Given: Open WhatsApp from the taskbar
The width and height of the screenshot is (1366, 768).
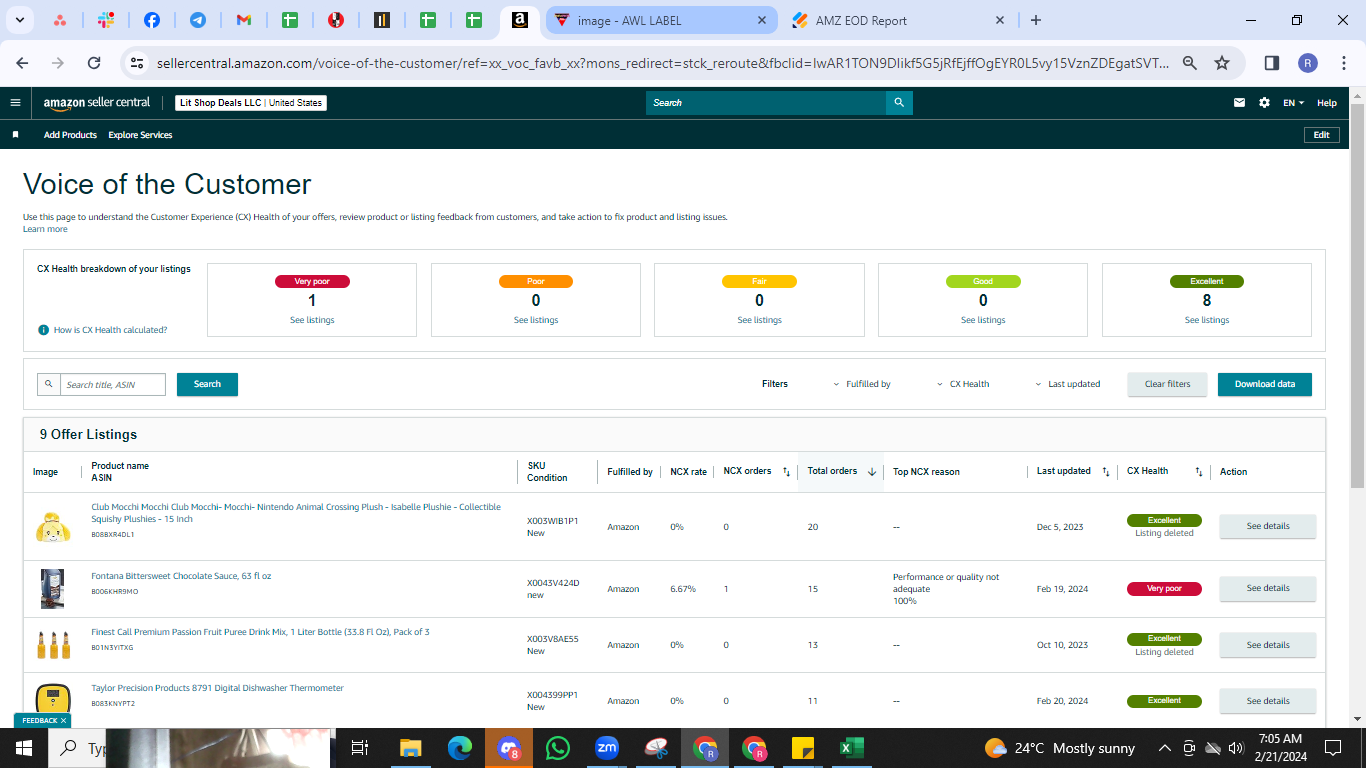Looking at the screenshot, I should [557, 748].
